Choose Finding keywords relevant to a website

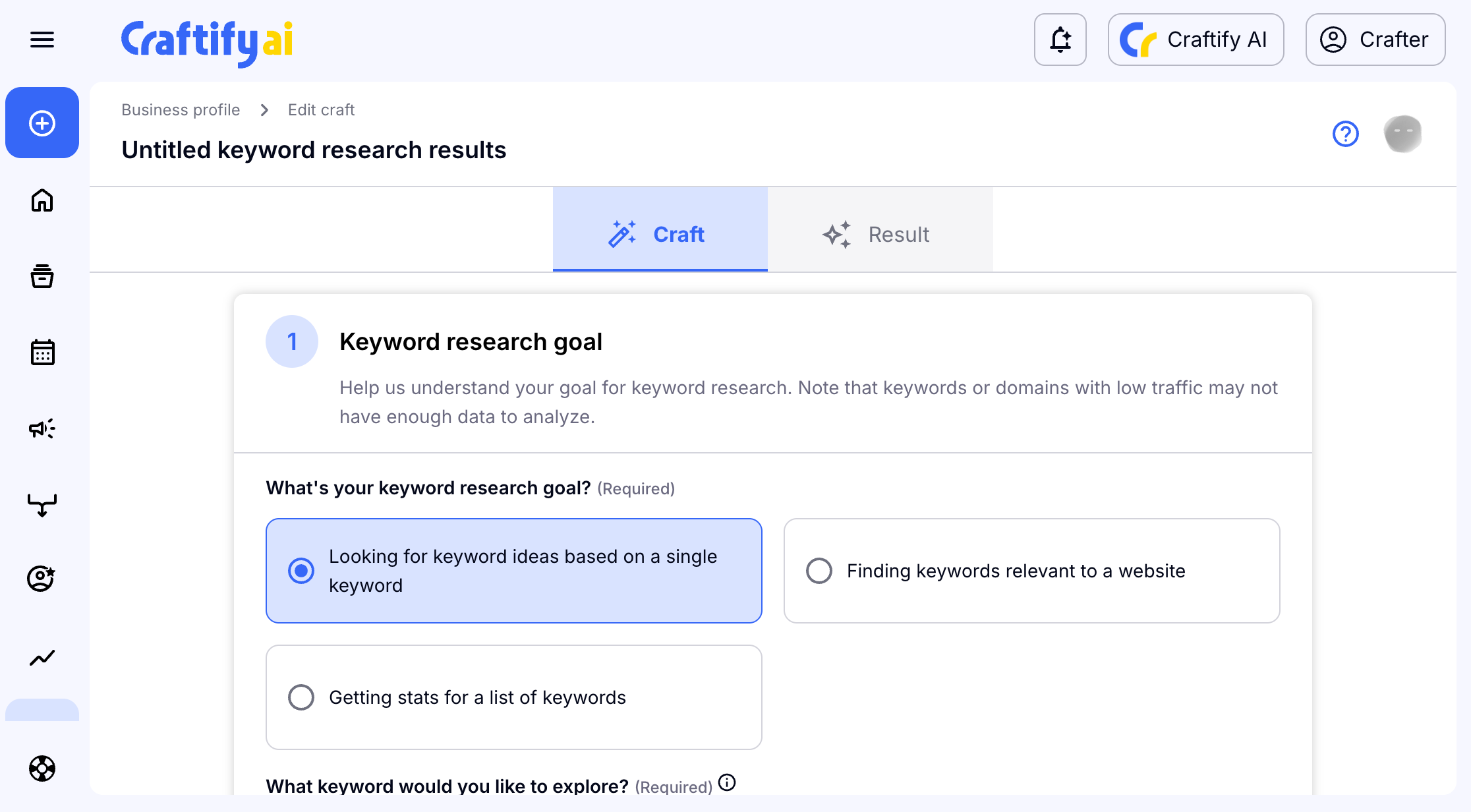(819, 571)
